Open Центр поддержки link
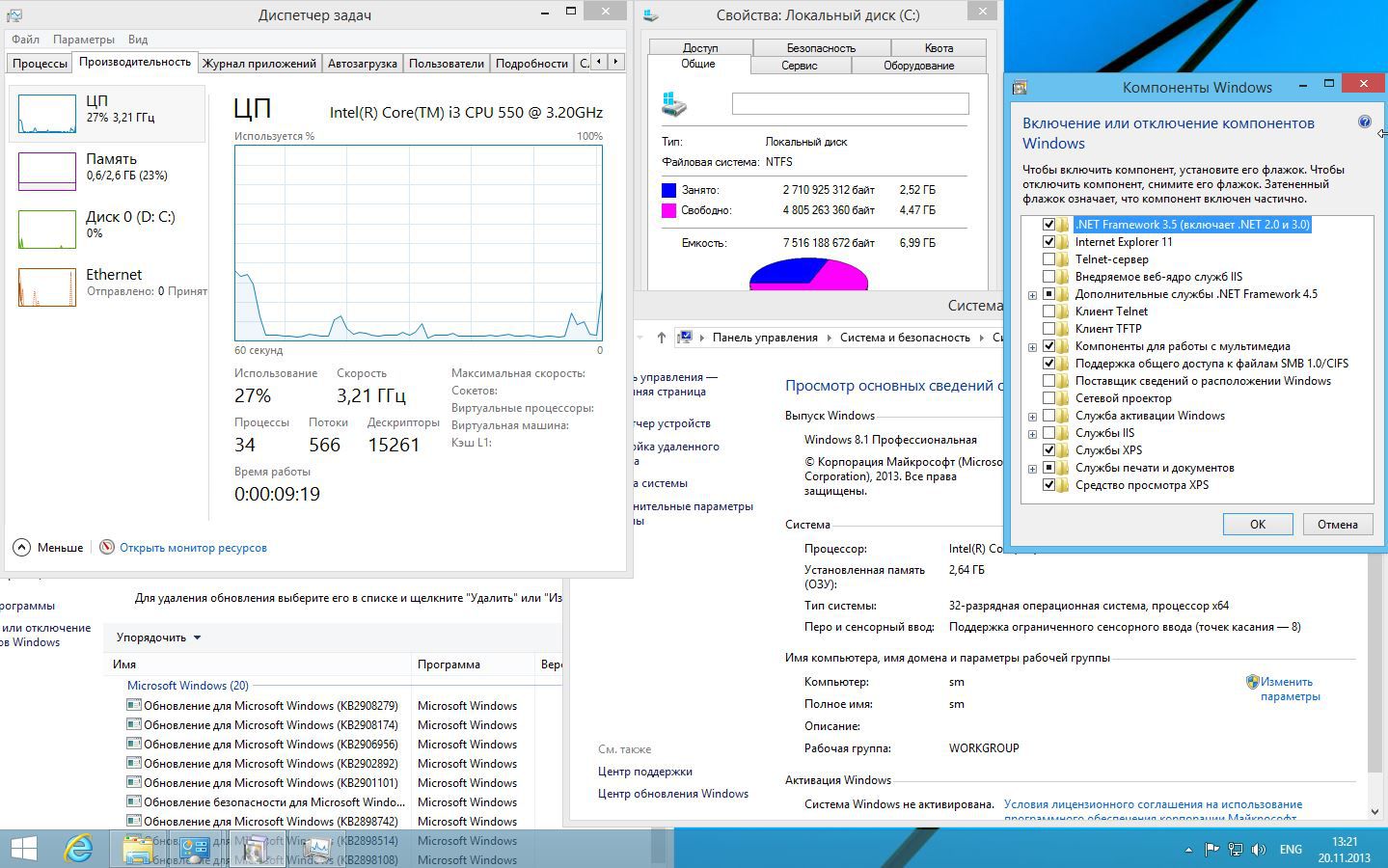Screen dimensions: 1388x868 [x=645, y=772]
